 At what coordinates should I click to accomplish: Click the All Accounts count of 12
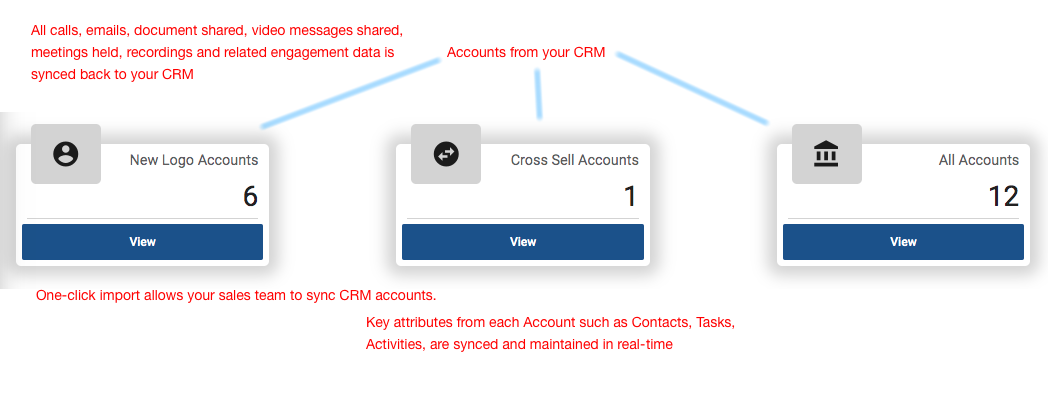coord(1003,197)
